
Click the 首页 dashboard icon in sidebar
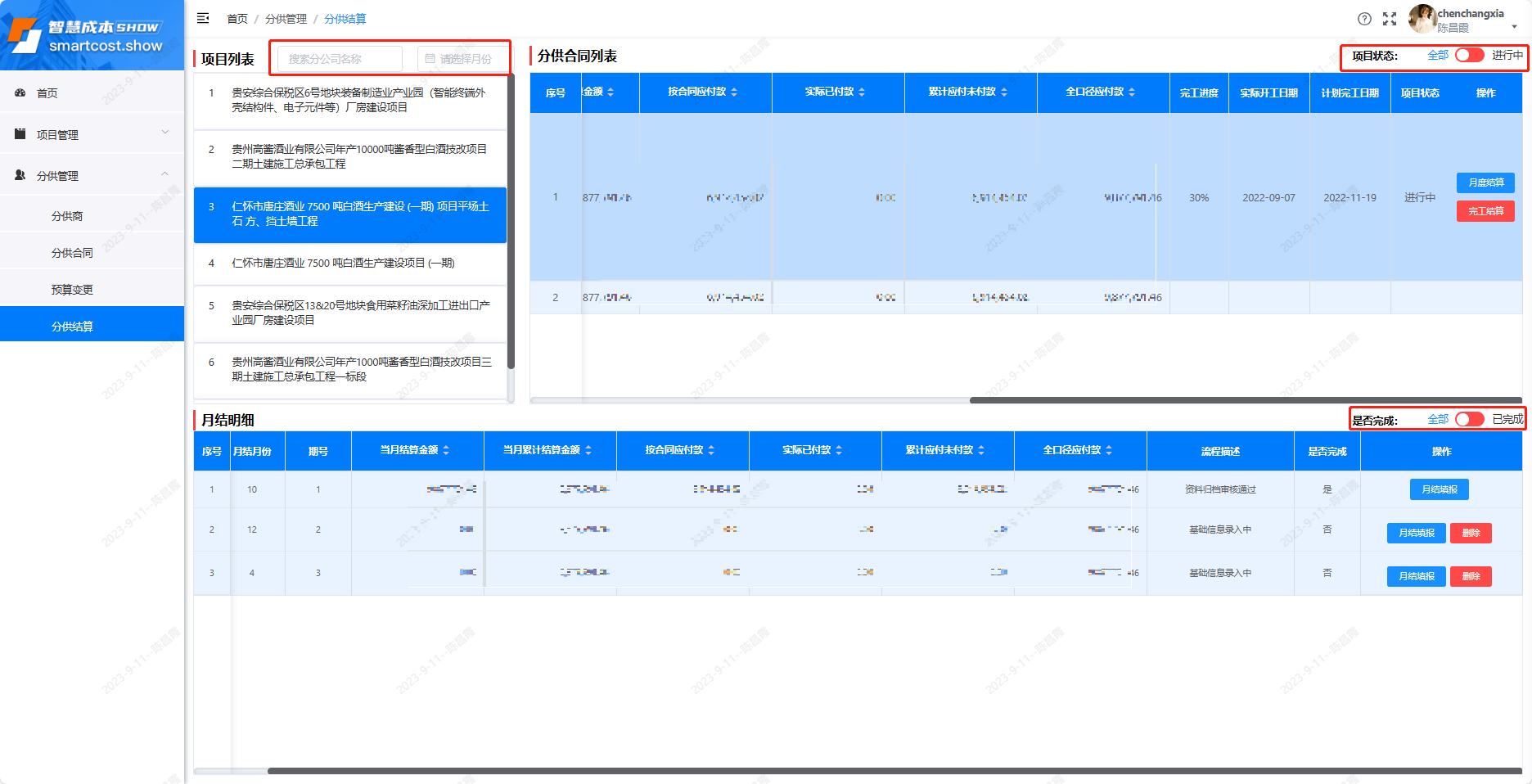tap(20, 93)
